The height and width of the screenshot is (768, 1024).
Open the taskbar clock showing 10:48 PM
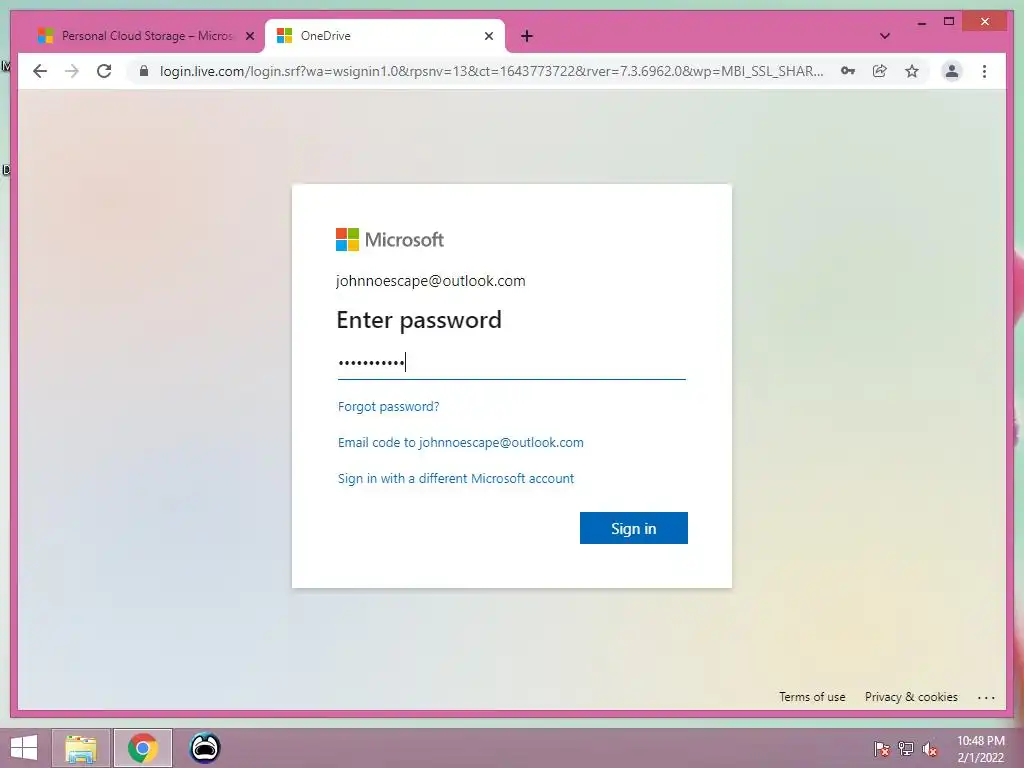(x=981, y=749)
